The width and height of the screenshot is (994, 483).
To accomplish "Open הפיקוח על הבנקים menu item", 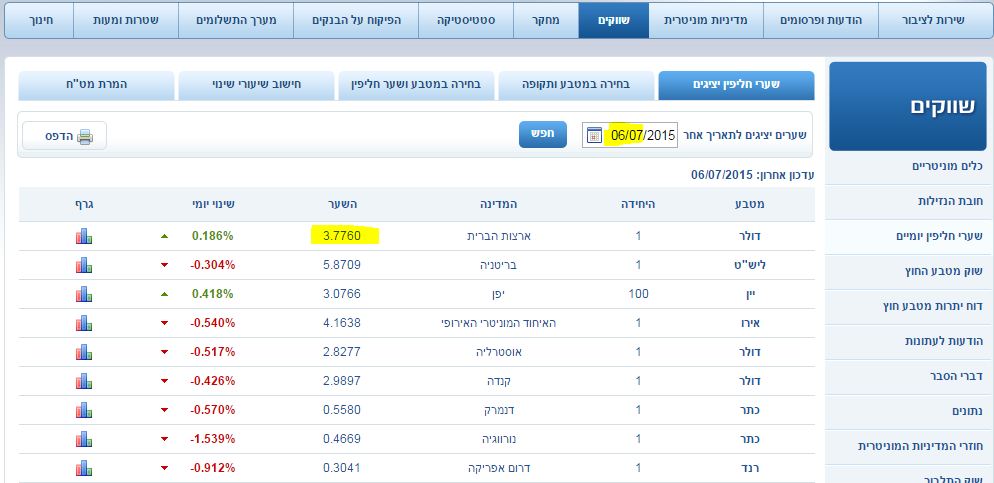I will pos(356,20).
